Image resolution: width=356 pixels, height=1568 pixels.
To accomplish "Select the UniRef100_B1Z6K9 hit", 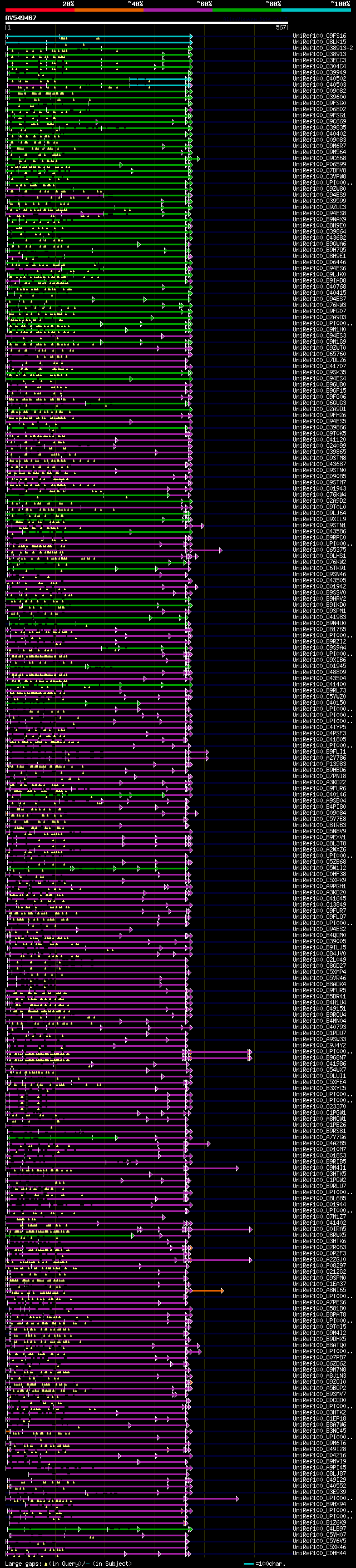I will (319, 1522).
